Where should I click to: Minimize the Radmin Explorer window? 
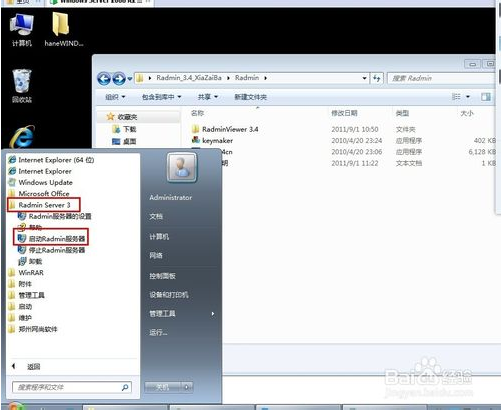pyautogui.click(x=473, y=64)
